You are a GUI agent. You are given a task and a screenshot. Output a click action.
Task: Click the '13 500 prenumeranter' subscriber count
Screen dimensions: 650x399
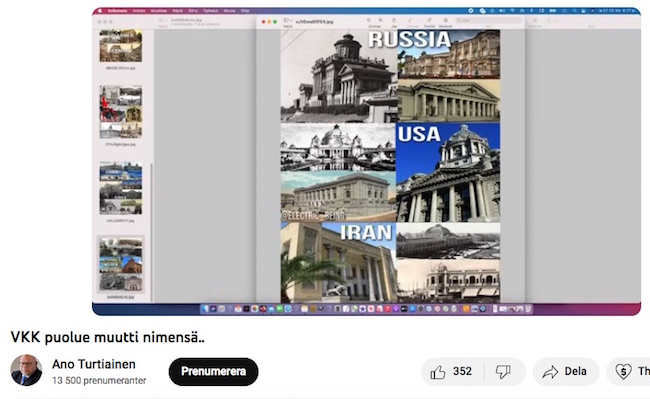pyautogui.click(x=99, y=380)
